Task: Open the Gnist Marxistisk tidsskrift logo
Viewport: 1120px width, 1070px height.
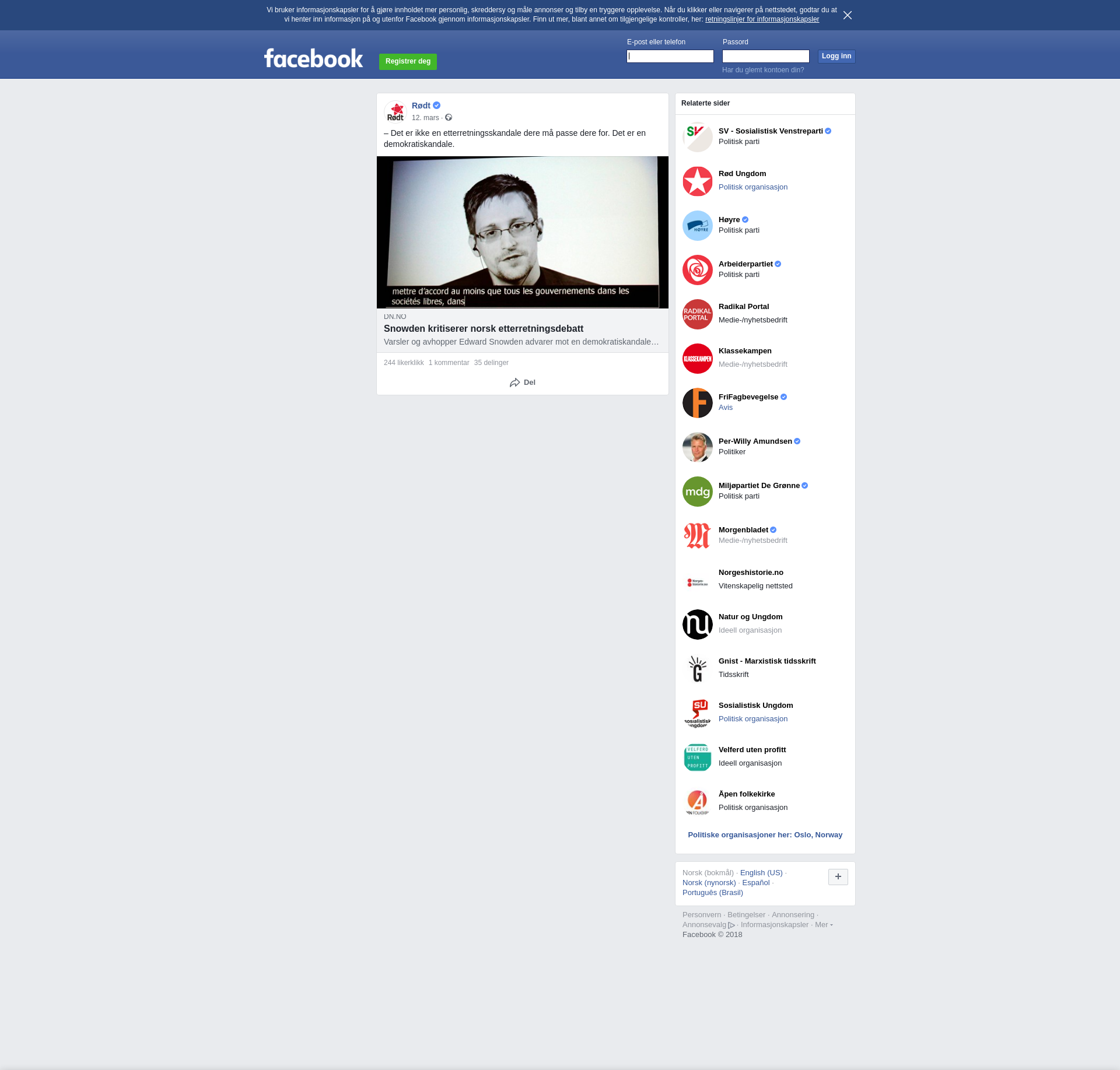Action: (x=698, y=669)
